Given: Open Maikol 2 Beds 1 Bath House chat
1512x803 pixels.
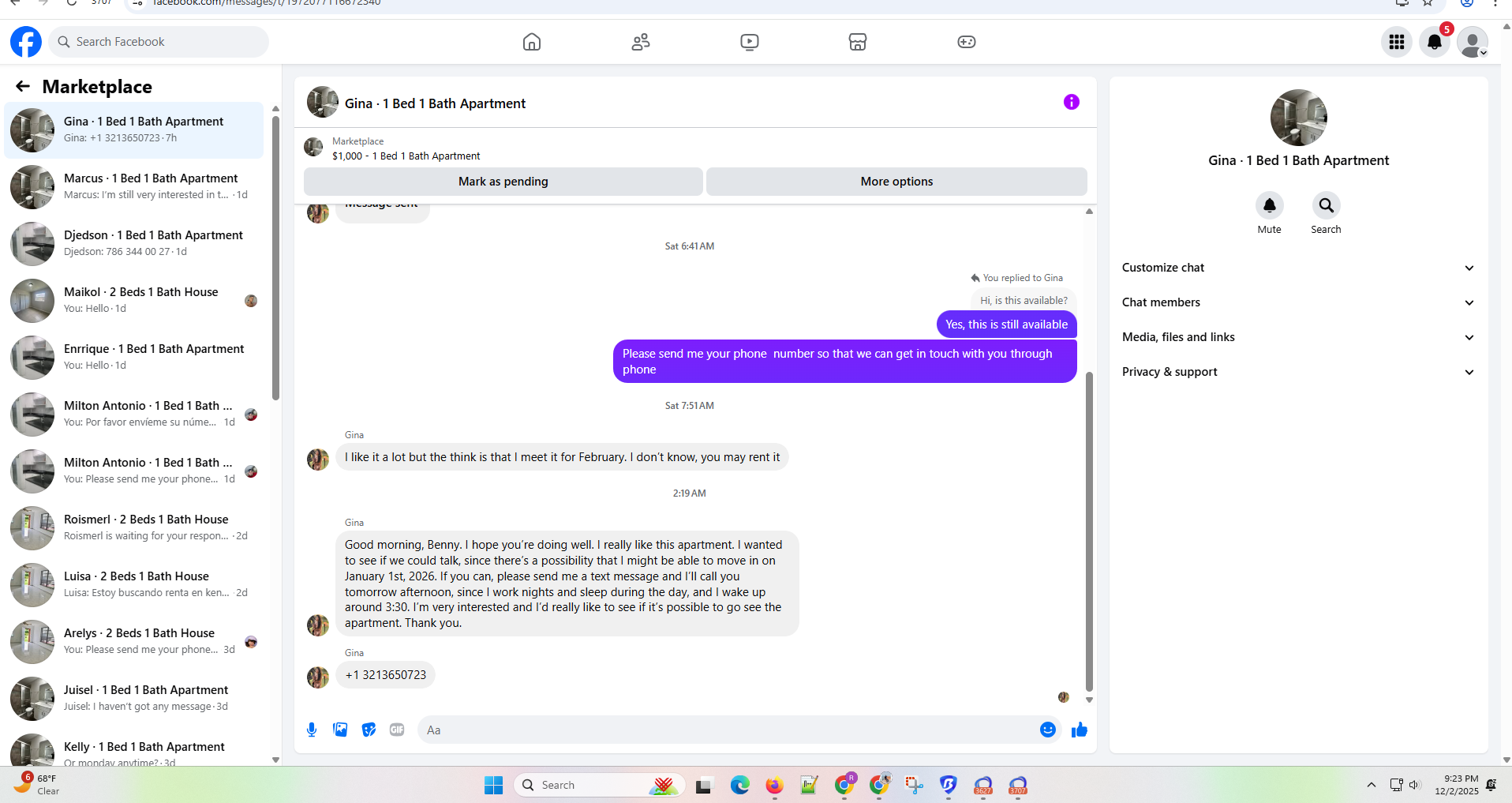Looking at the screenshot, I should coord(134,301).
